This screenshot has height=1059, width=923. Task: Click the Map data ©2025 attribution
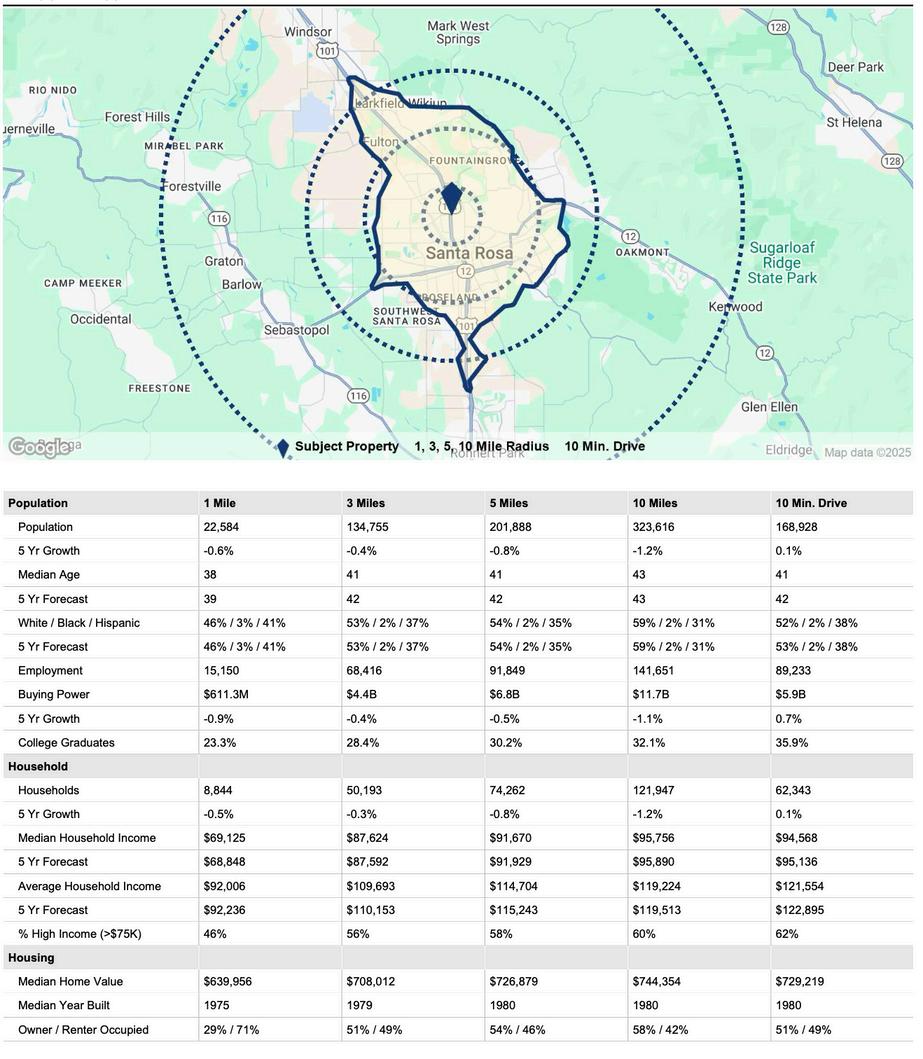pos(868,453)
